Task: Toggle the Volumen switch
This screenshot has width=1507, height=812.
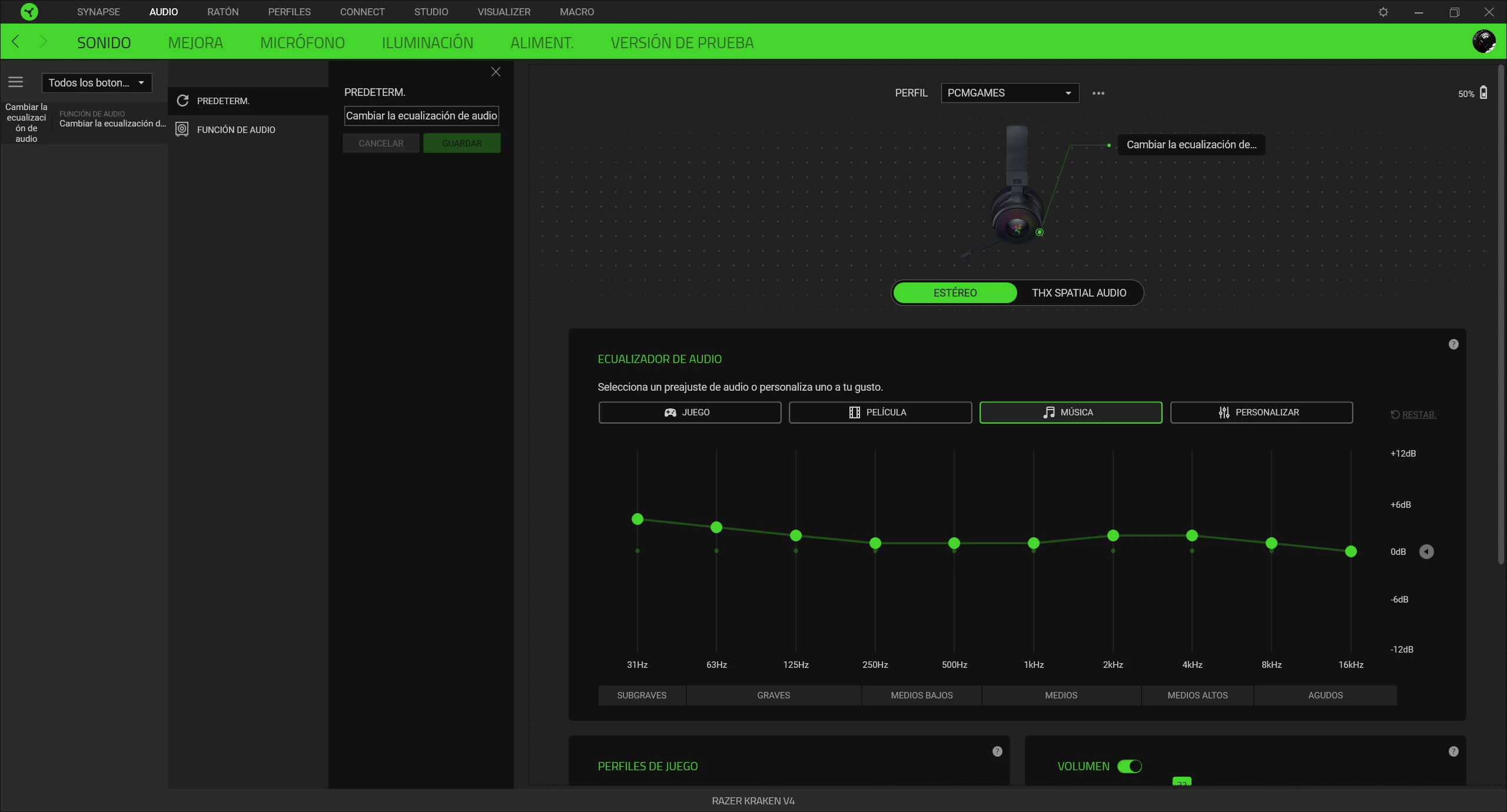Action: click(x=1130, y=766)
